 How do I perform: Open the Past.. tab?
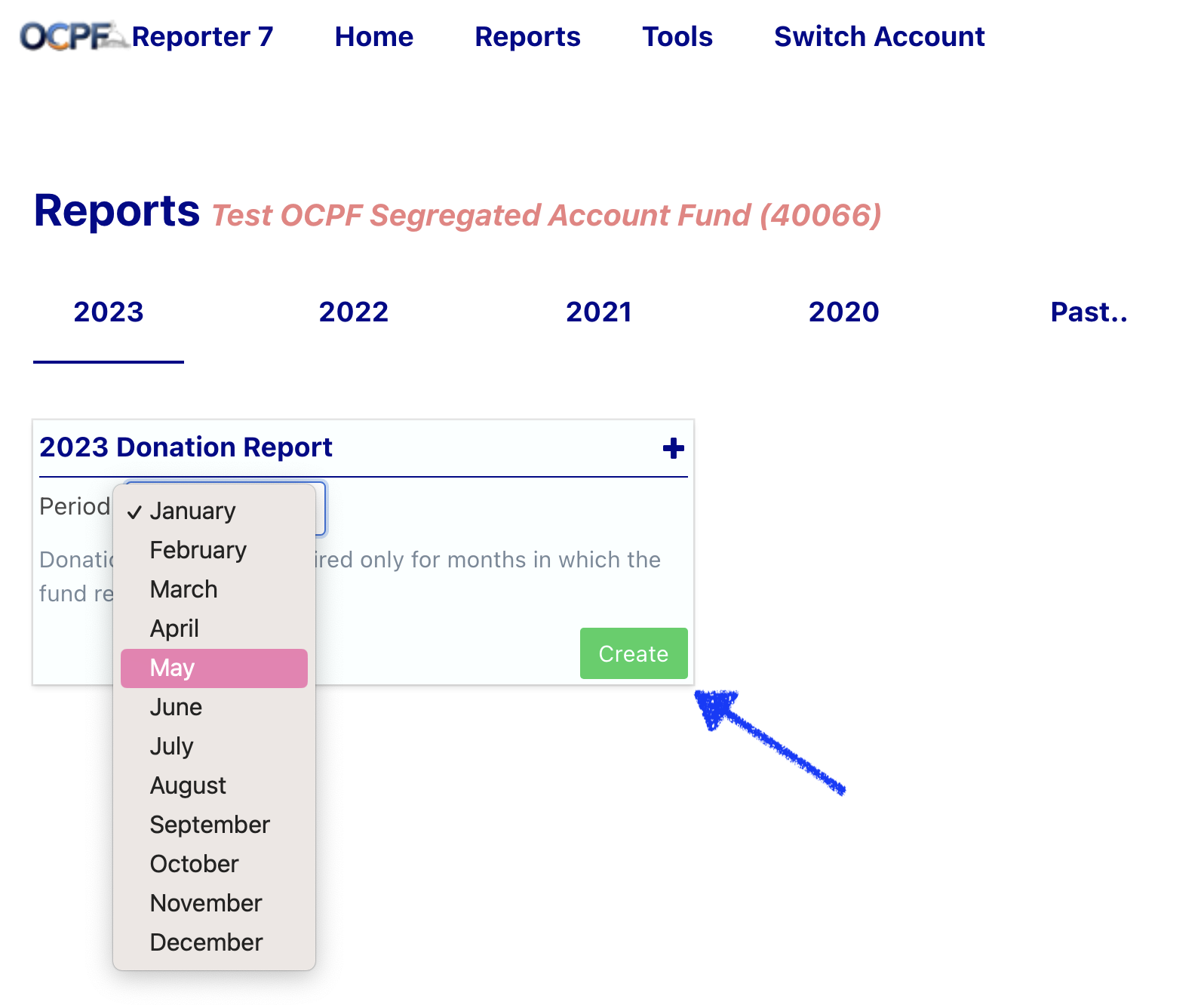pos(1088,311)
